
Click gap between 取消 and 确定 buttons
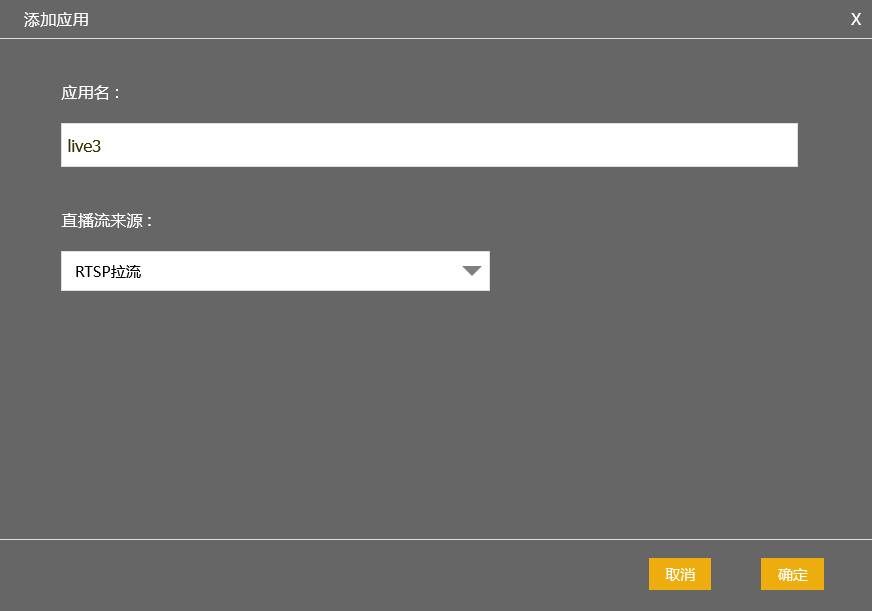pos(736,574)
